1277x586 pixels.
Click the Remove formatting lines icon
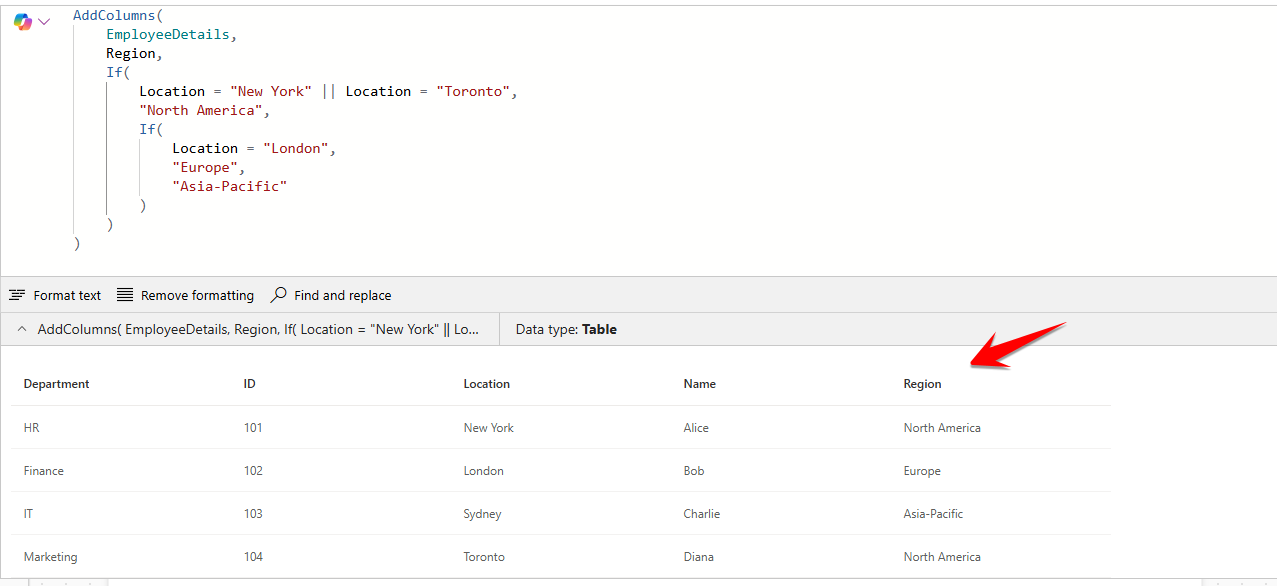click(125, 295)
